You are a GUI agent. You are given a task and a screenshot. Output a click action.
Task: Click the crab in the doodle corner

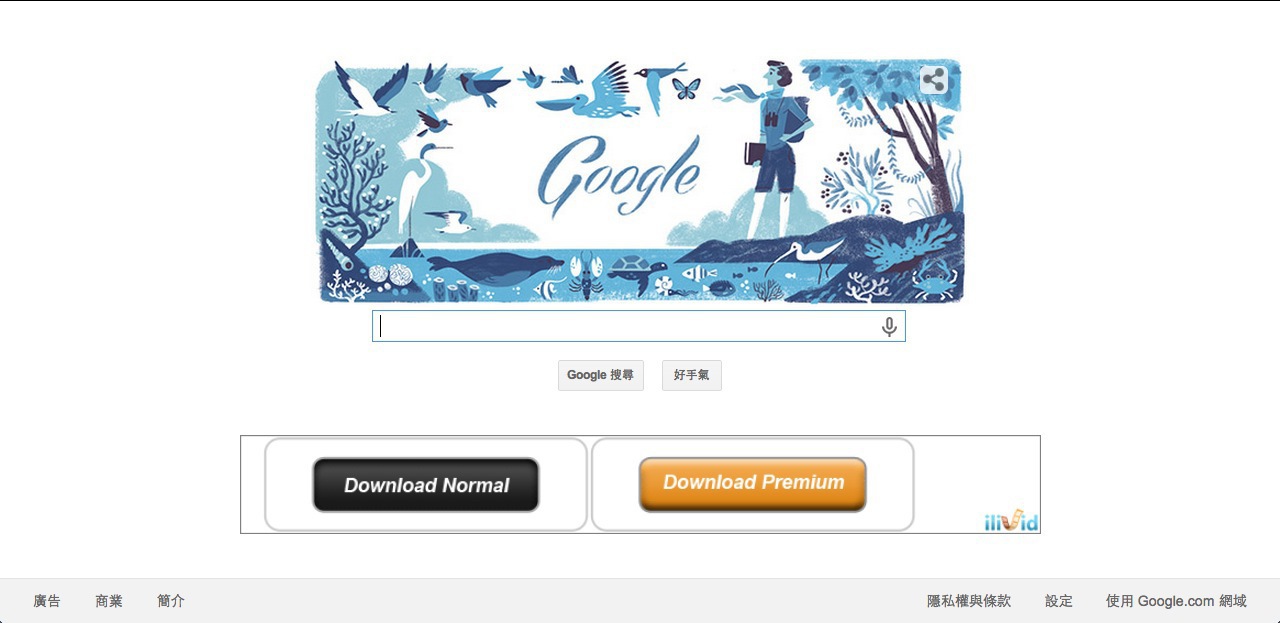[935, 275]
